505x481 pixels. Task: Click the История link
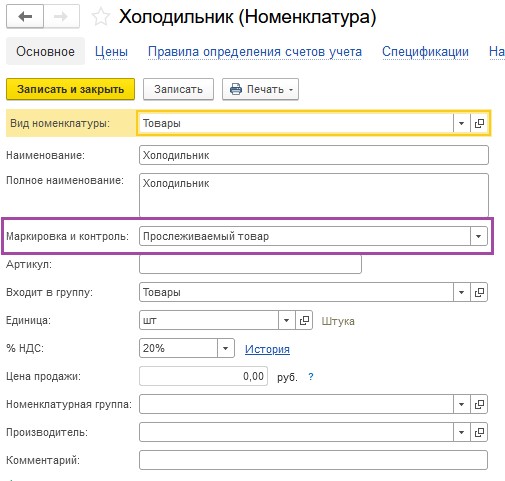click(267, 349)
